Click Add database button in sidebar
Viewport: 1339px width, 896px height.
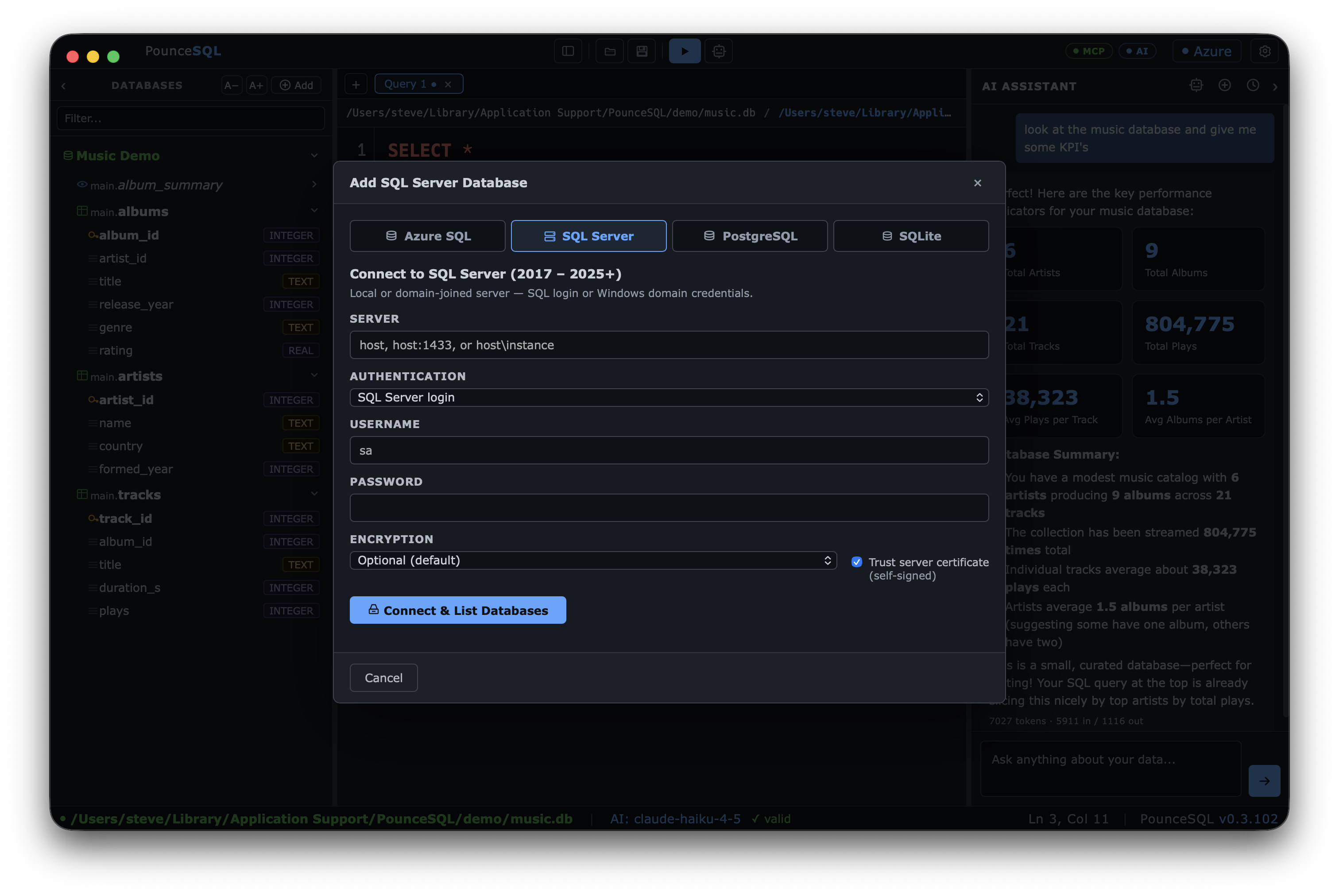coord(296,85)
